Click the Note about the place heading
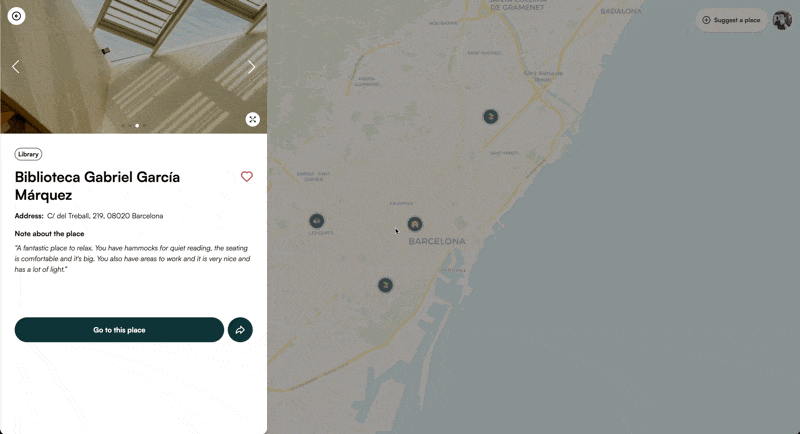 click(49, 234)
